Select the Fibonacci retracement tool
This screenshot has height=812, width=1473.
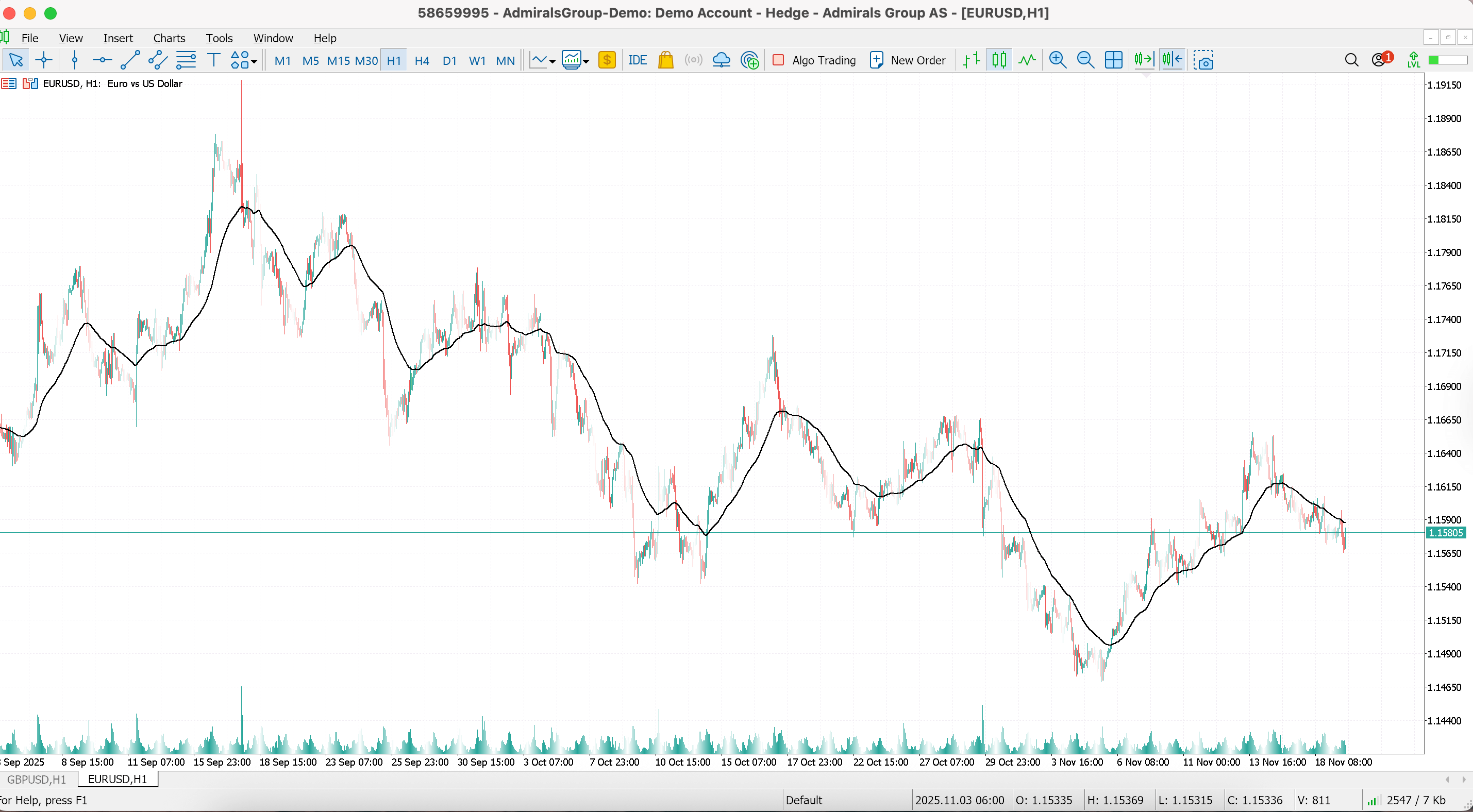click(186, 60)
